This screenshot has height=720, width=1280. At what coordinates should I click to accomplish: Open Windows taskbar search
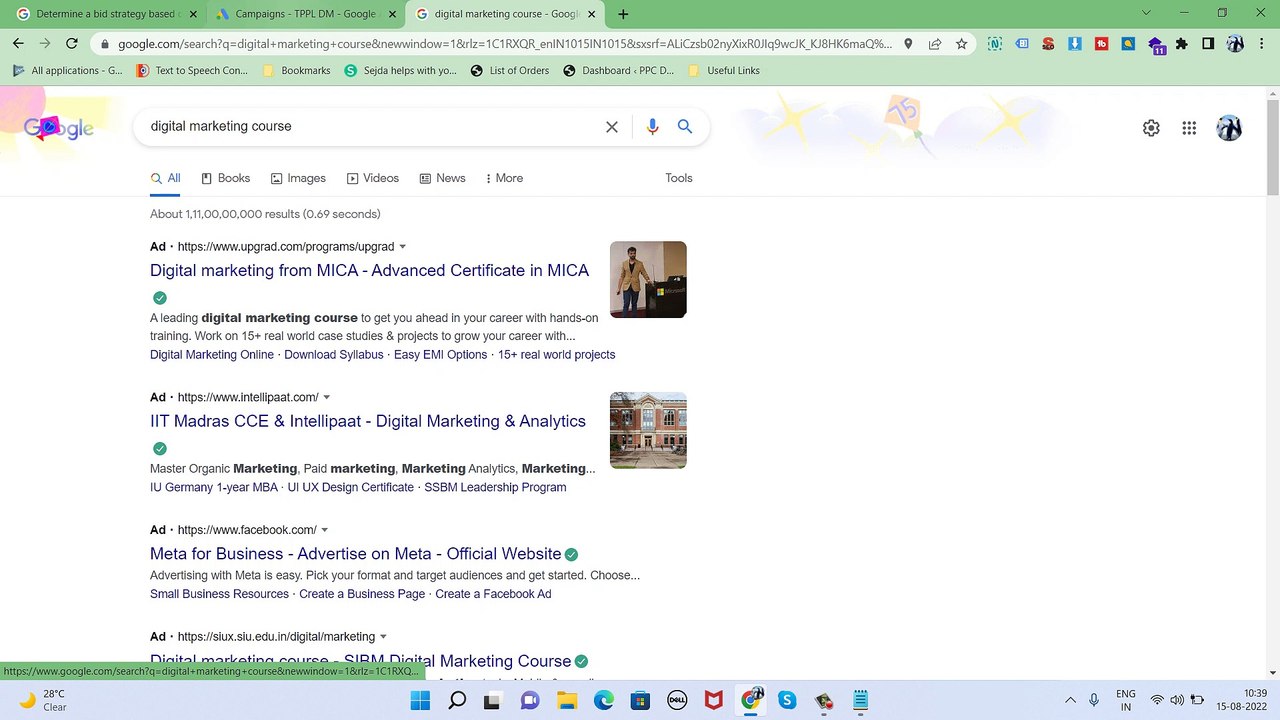(x=457, y=700)
